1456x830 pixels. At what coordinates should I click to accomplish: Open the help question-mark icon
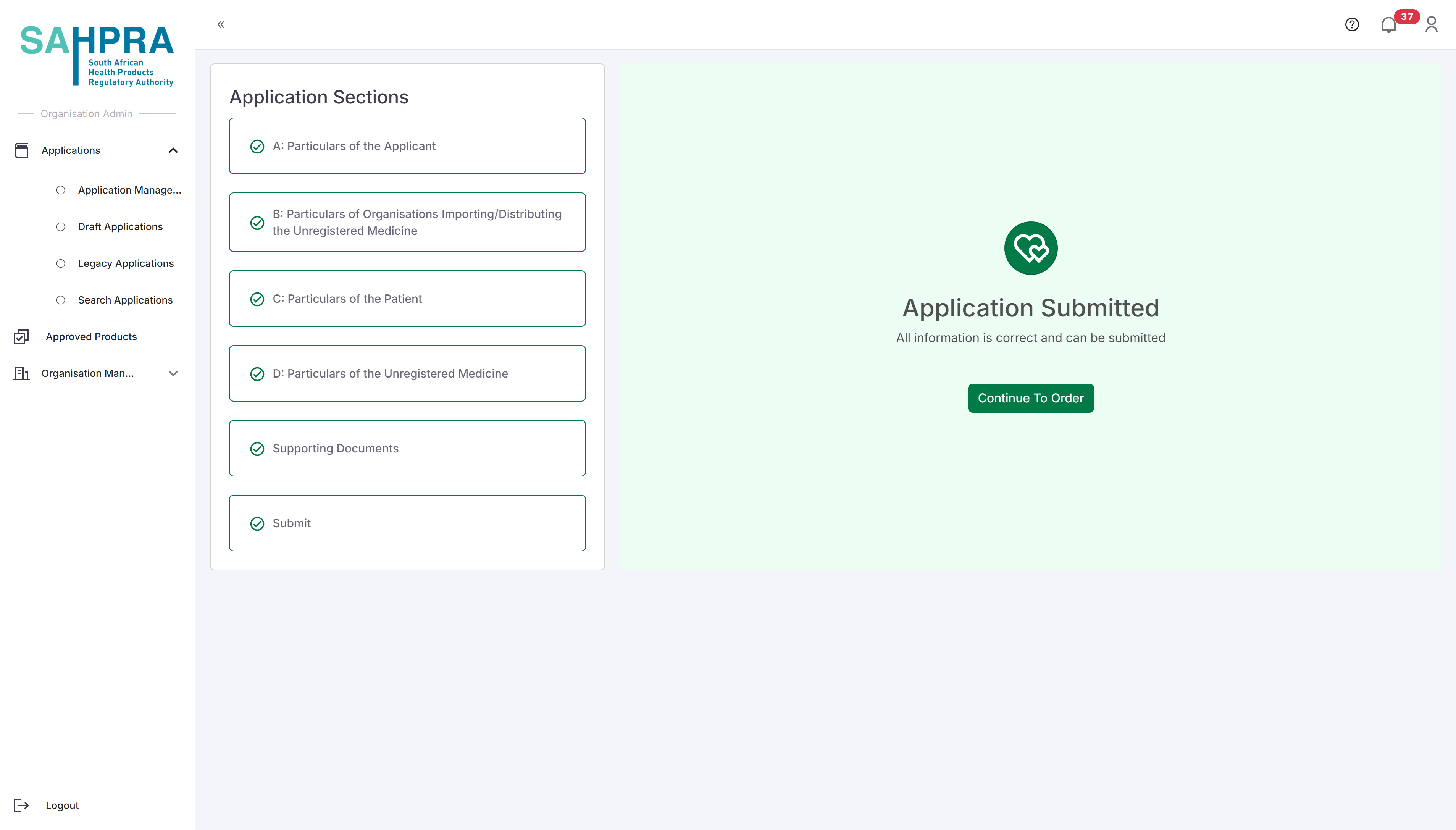1352,24
